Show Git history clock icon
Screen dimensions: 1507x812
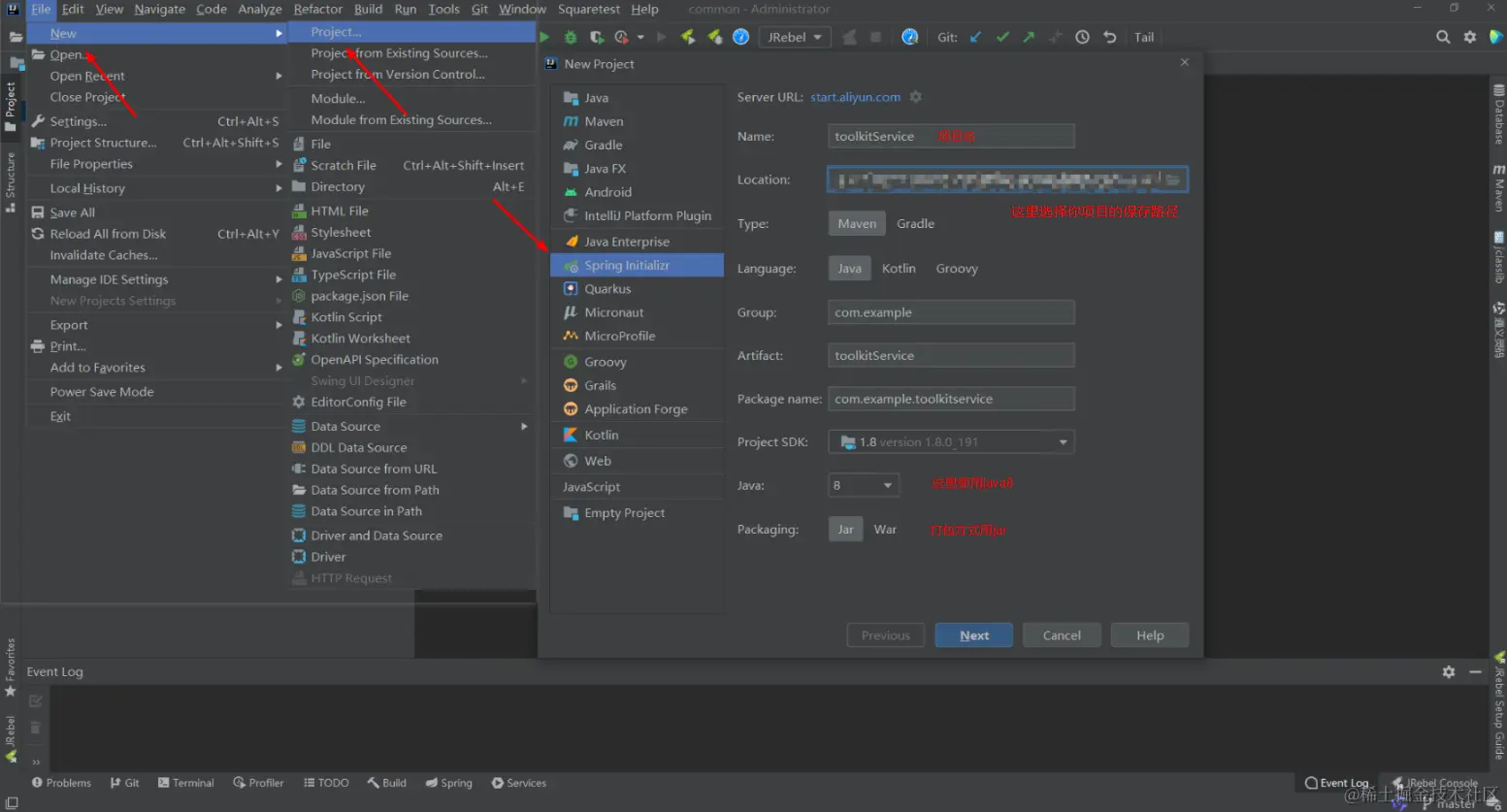click(1082, 37)
